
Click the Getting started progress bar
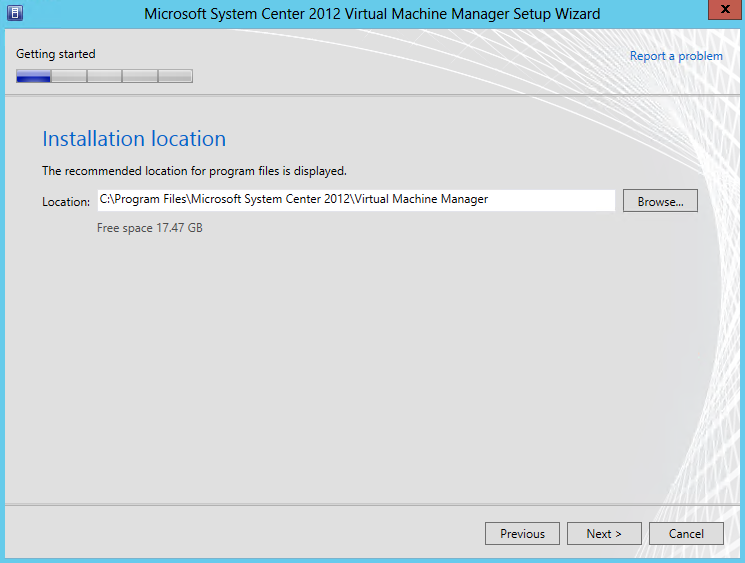click(x=104, y=76)
